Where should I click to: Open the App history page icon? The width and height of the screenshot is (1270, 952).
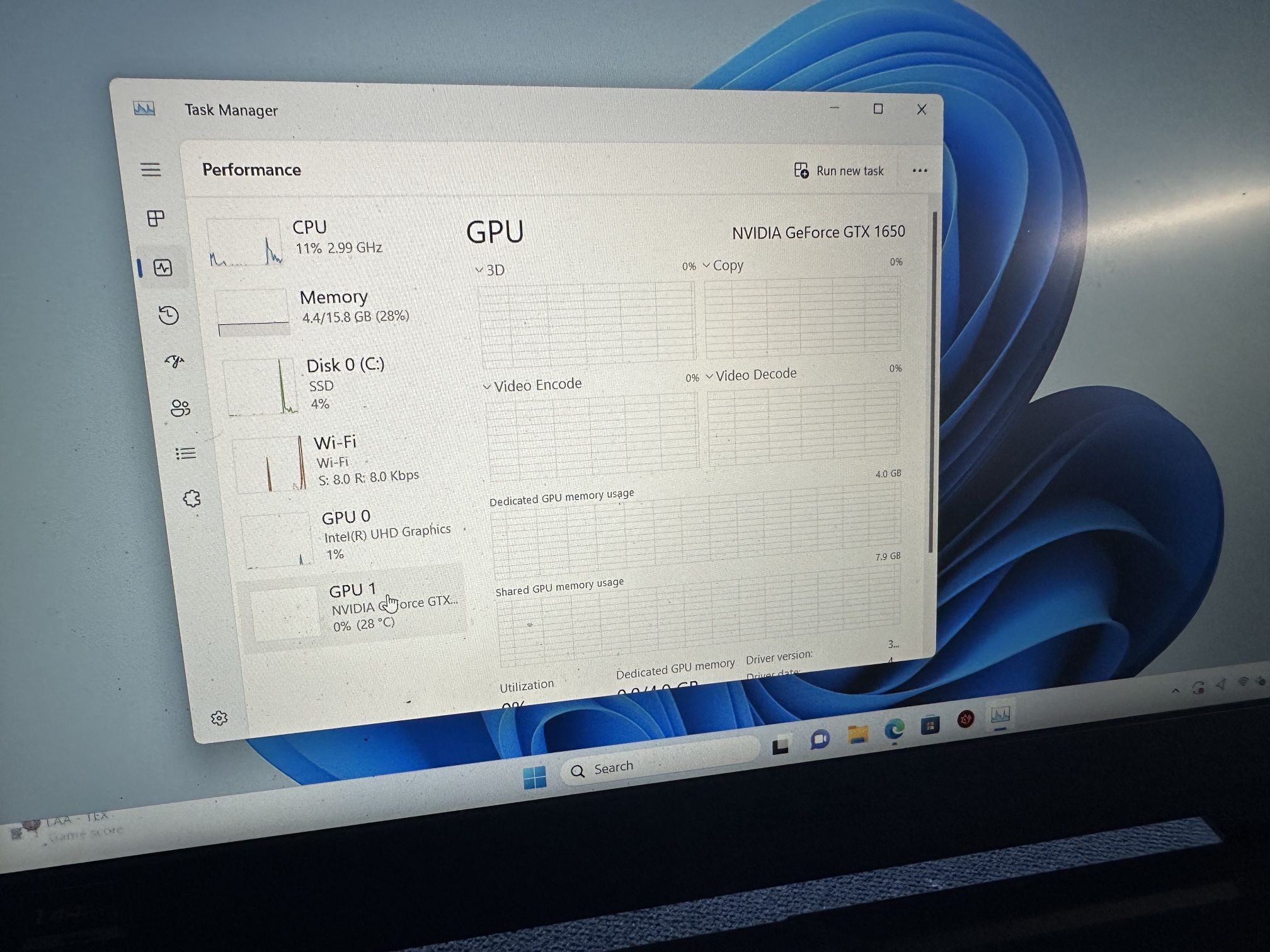click(168, 315)
